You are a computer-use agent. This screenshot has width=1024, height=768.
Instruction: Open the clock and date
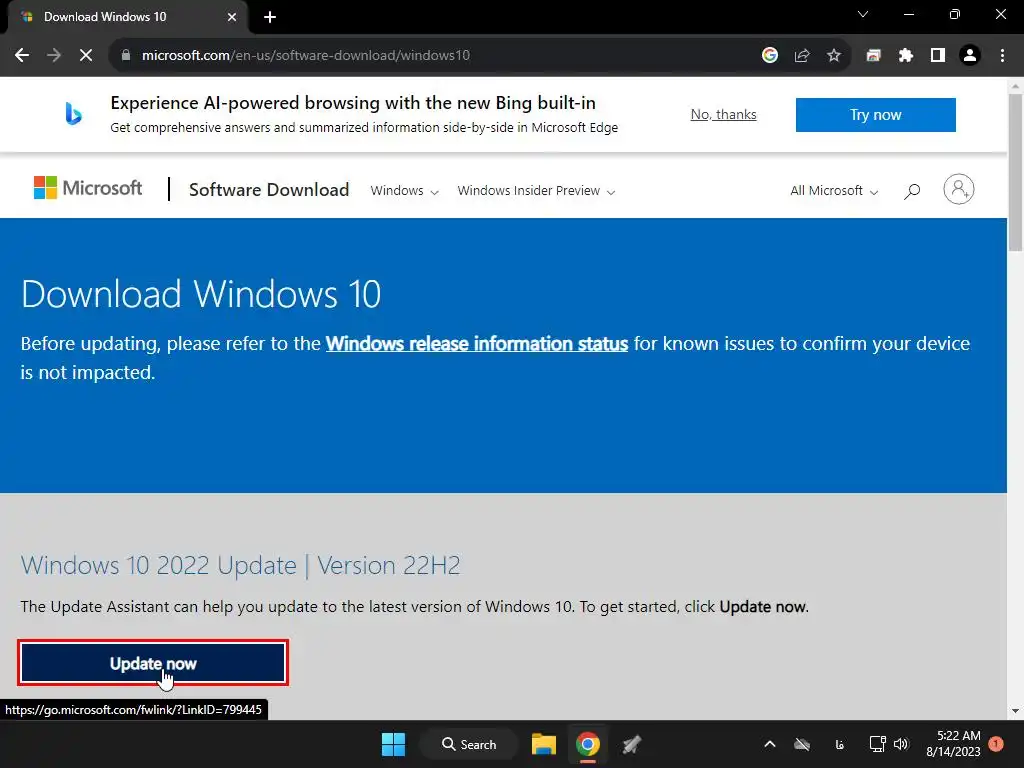pos(953,744)
